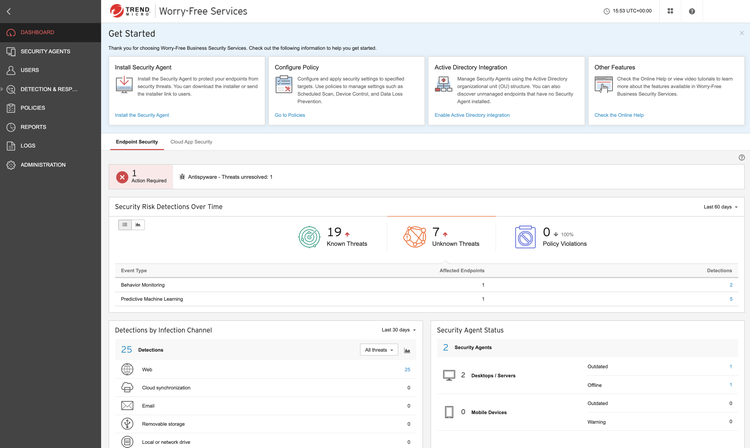Switch to table view toggle
750x448 pixels.
[125, 225]
